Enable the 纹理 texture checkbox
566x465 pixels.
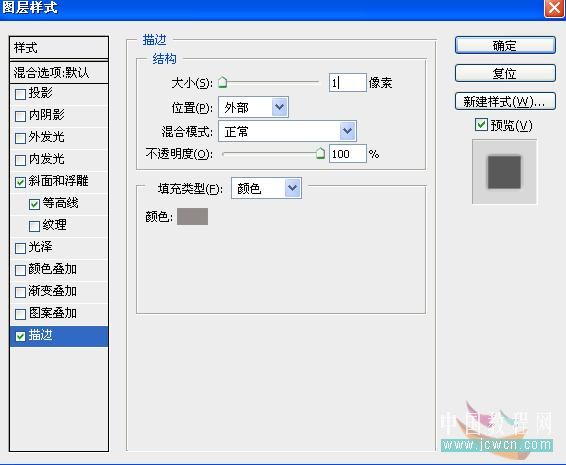(34, 226)
